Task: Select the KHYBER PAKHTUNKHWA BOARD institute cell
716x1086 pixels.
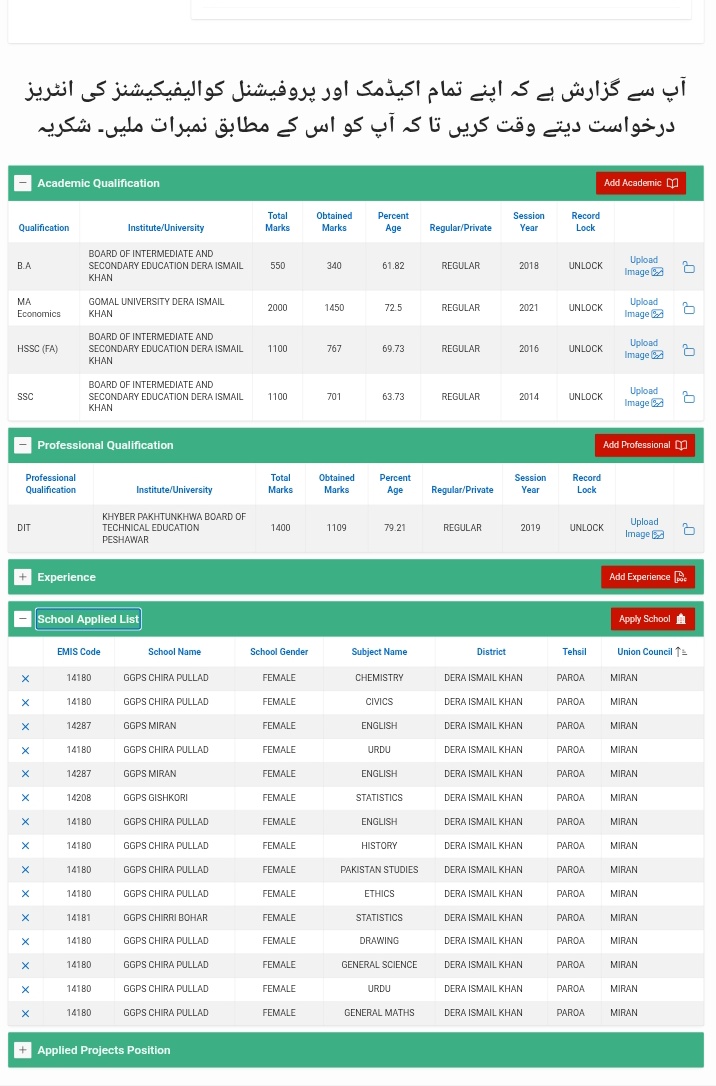Action: point(174,528)
